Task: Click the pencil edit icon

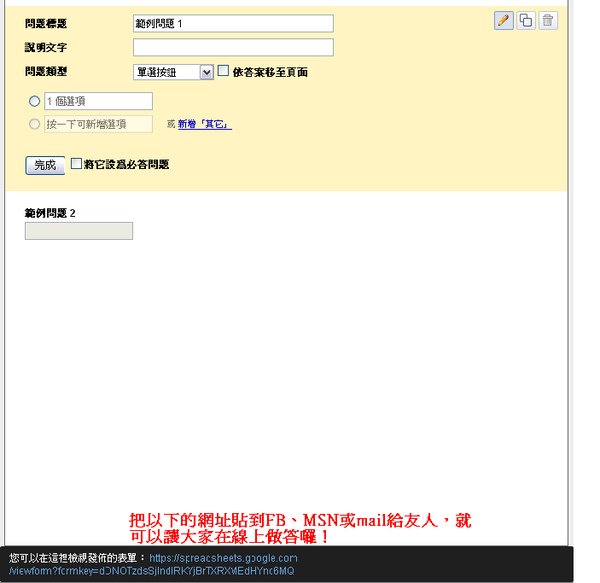Action: 504,20
